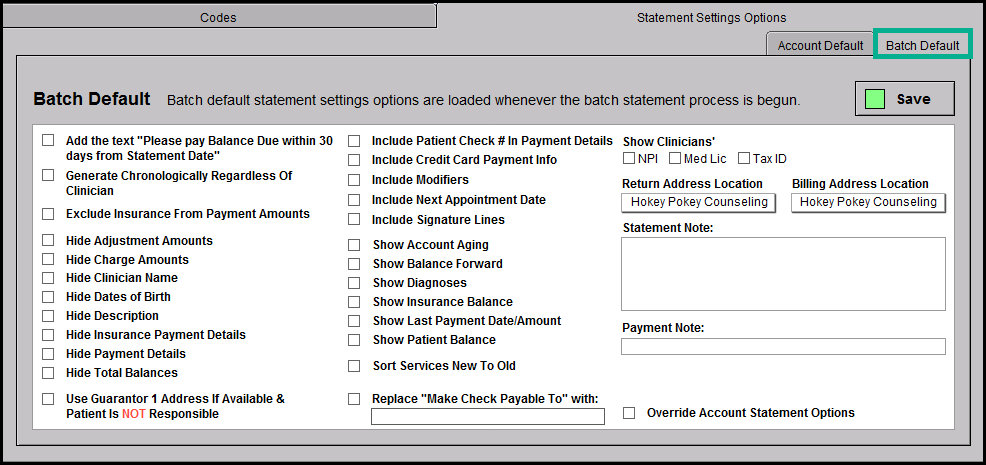This screenshot has width=986, height=465.
Task: Select the Batch Default tab
Action: coord(922,45)
